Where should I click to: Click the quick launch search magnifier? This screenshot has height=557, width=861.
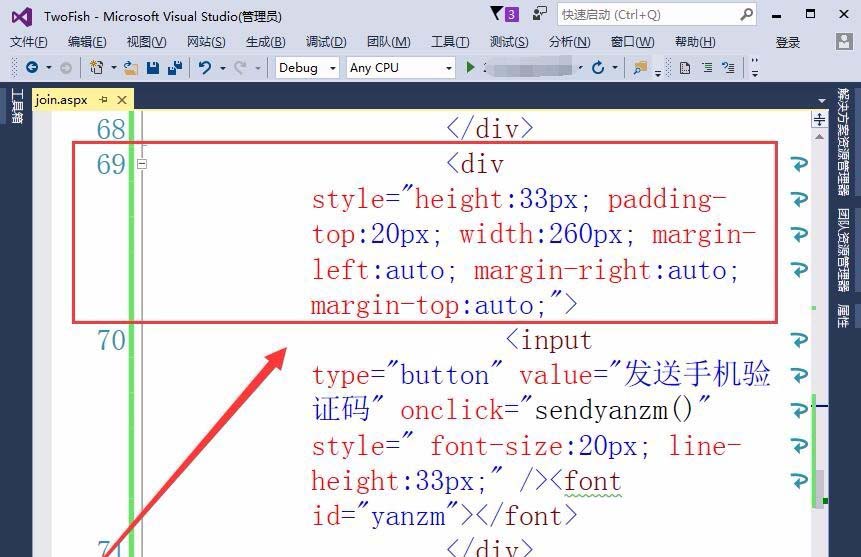(x=746, y=14)
